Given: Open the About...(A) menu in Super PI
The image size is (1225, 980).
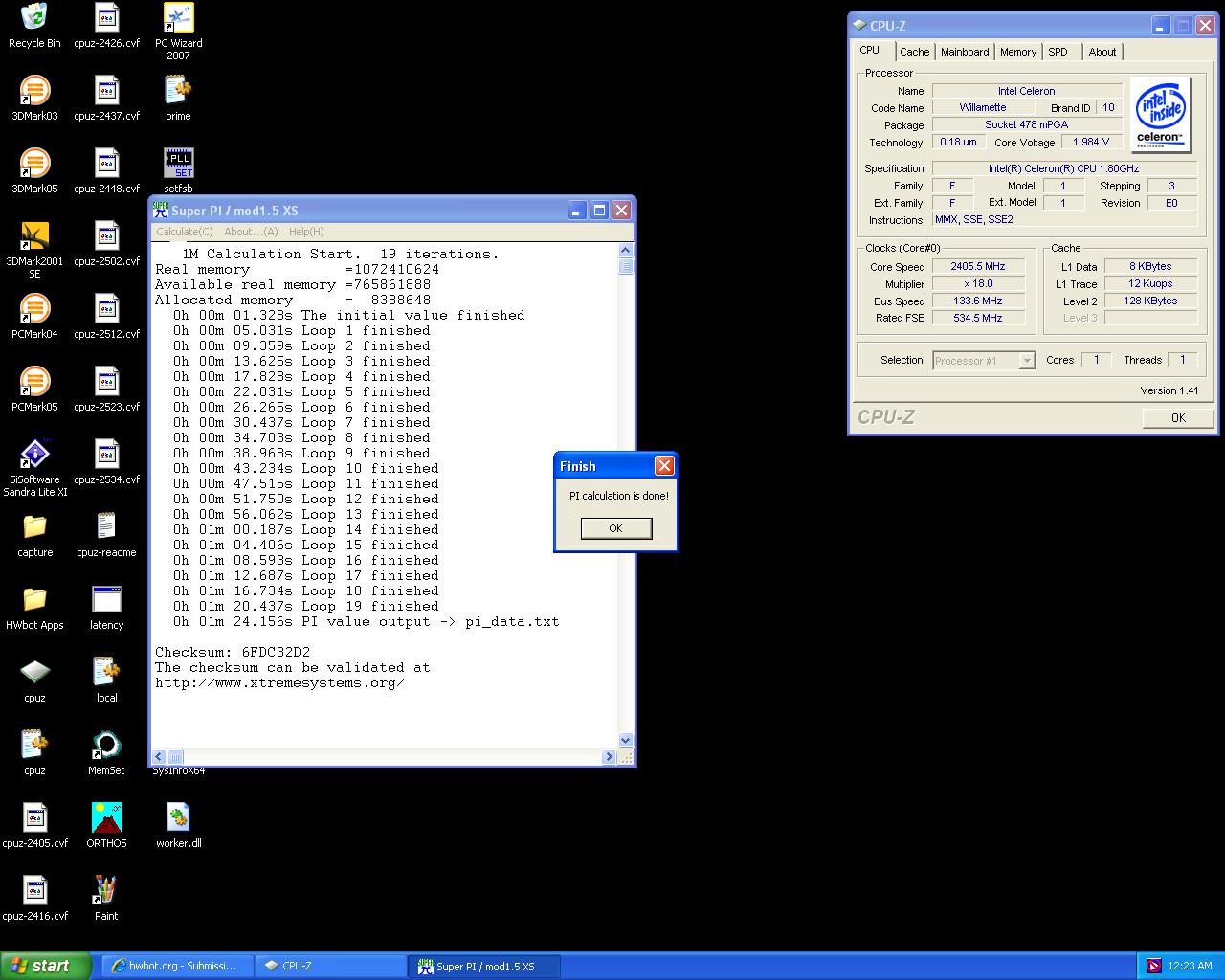Looking at the screenshot, I should pyautogui.click(x=251, y=232).
